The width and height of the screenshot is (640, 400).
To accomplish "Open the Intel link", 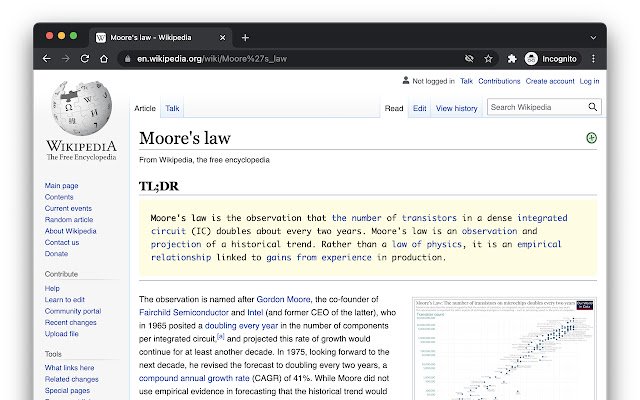I will (255, 313).
